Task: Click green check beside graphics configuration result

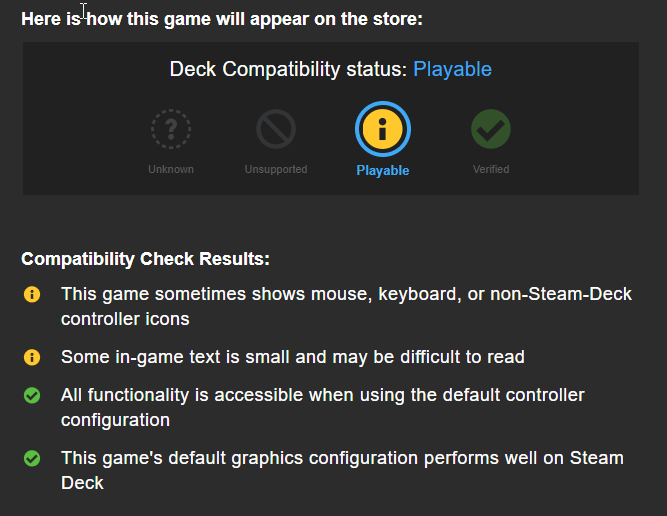Action: click(32, 459)
